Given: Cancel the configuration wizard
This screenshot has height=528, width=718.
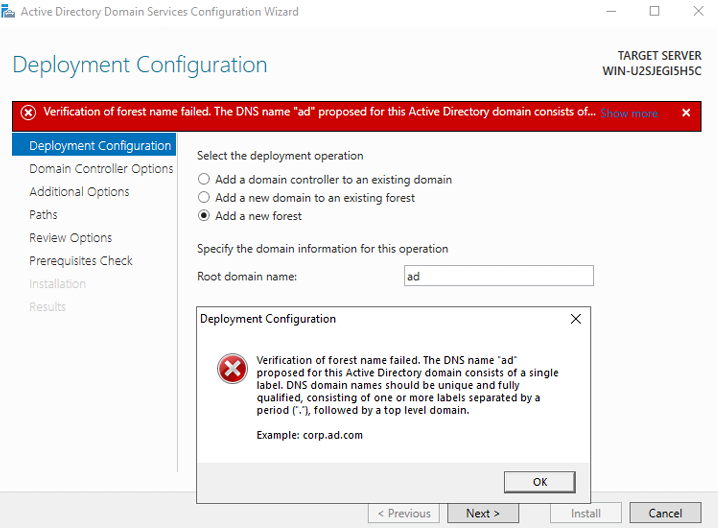Looking at the screenshot, I should tap(665, 513).
